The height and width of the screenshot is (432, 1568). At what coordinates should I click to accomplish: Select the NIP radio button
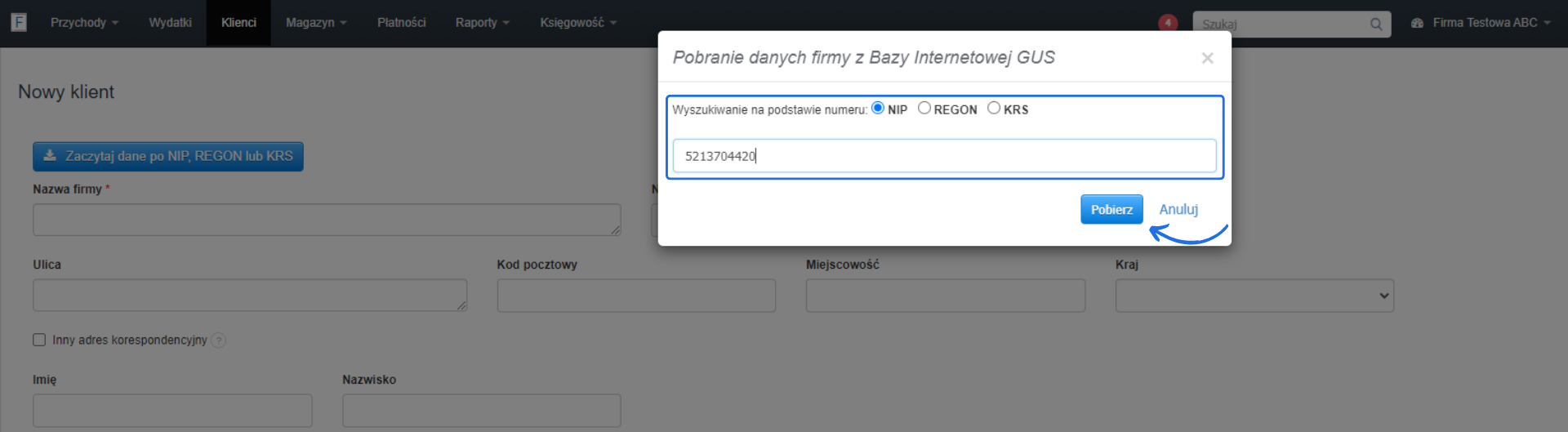click(x=878, y=108)
